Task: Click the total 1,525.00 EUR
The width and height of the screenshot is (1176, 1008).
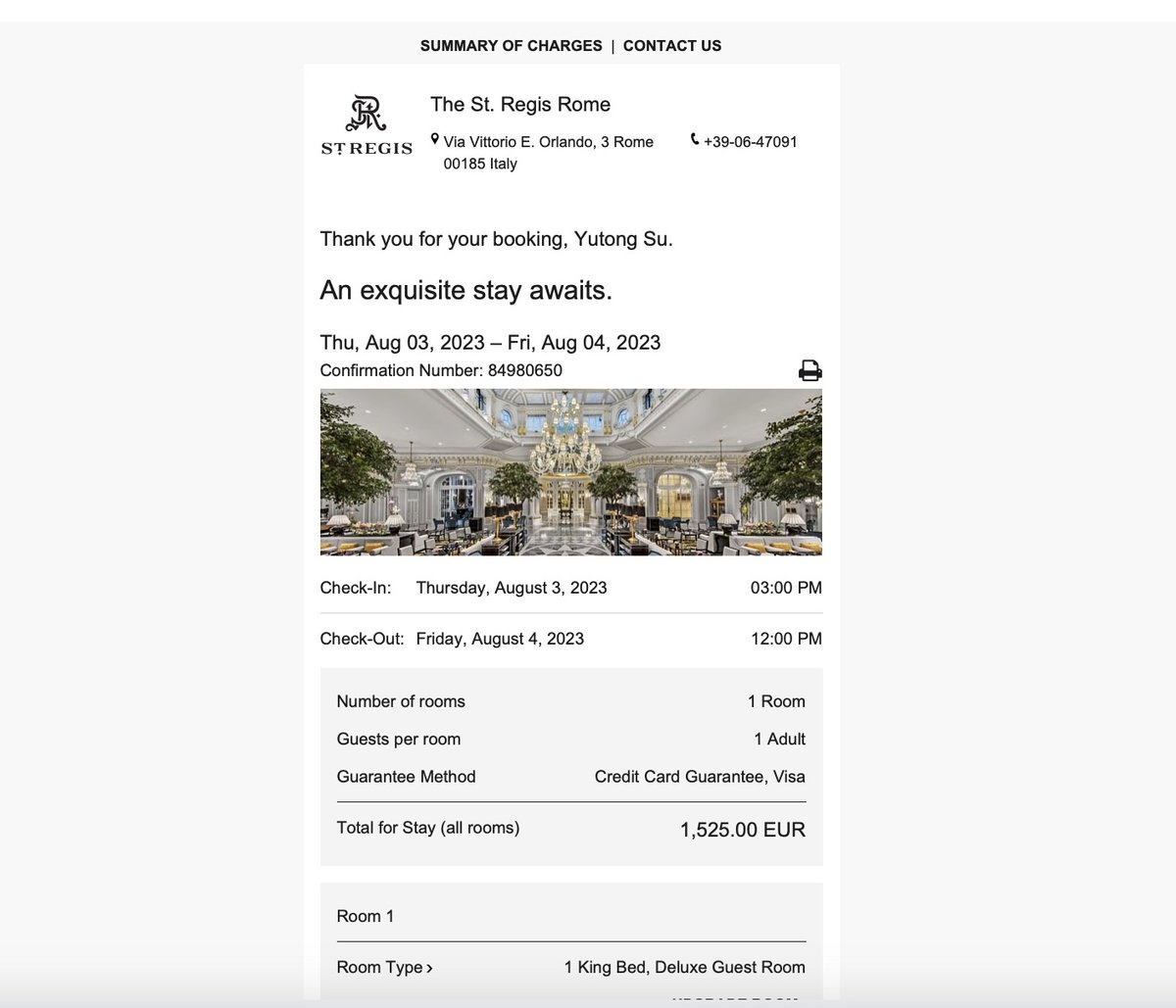Action: click(743, 830)
